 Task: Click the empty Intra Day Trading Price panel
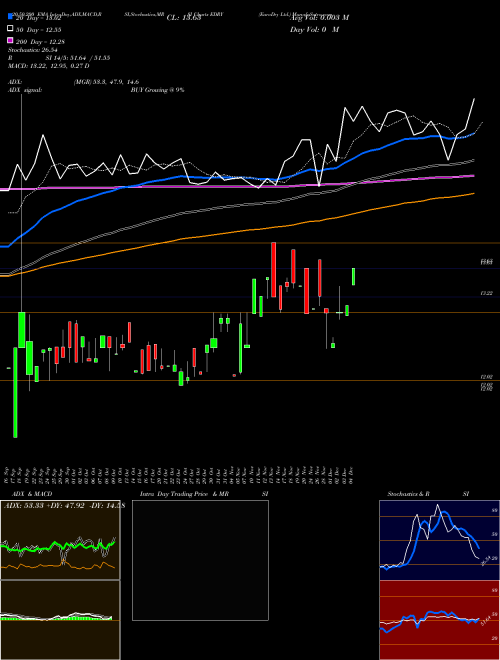coord(200,560)
